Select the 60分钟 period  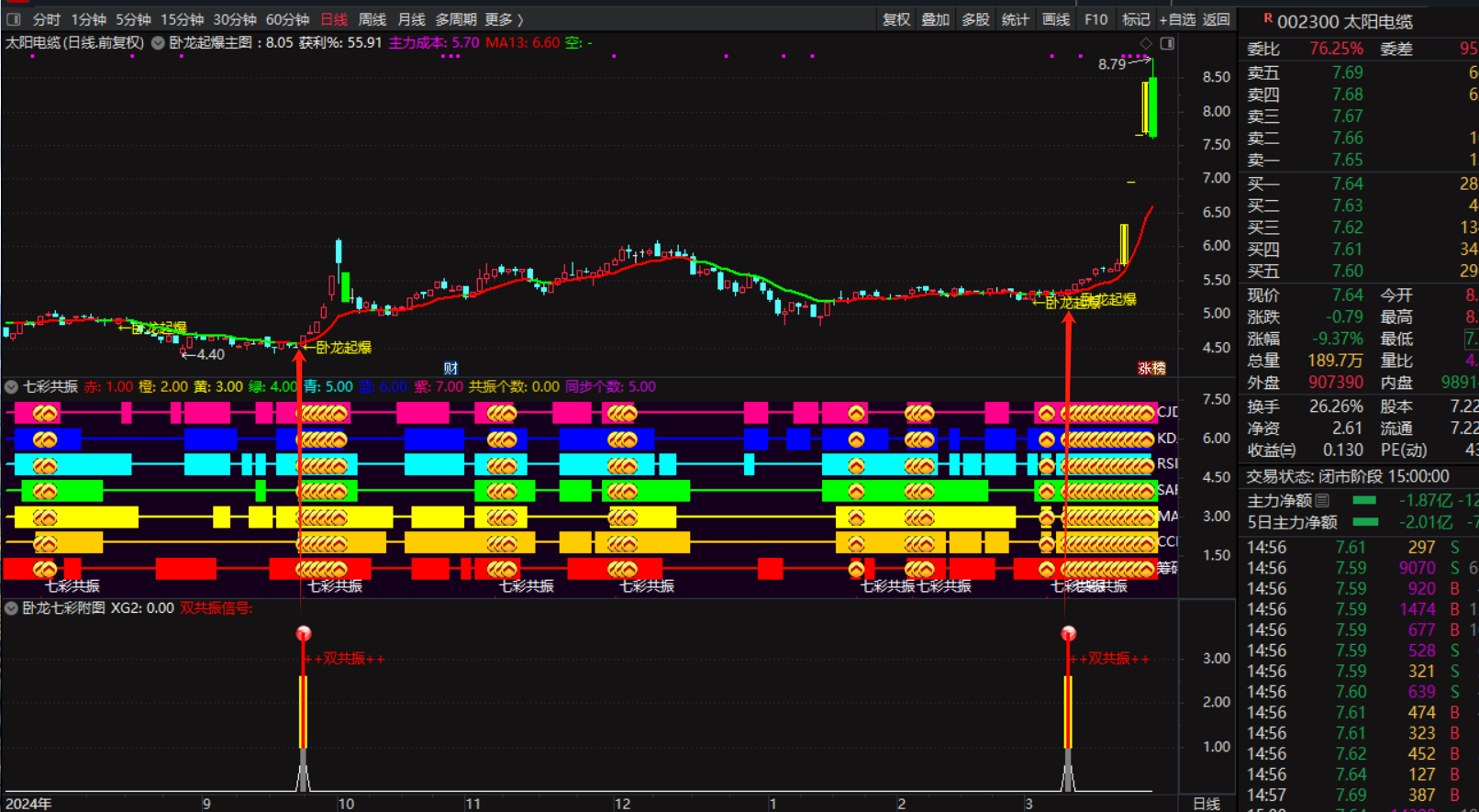tap(287, 19)
